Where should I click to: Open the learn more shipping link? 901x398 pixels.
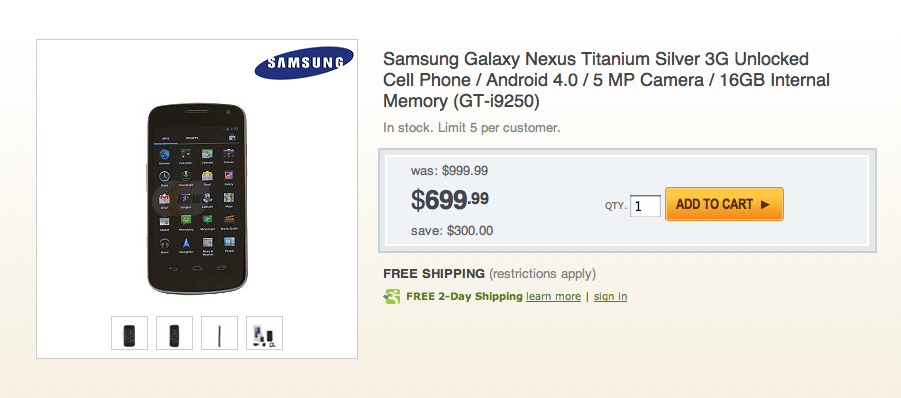coord(553,296)
